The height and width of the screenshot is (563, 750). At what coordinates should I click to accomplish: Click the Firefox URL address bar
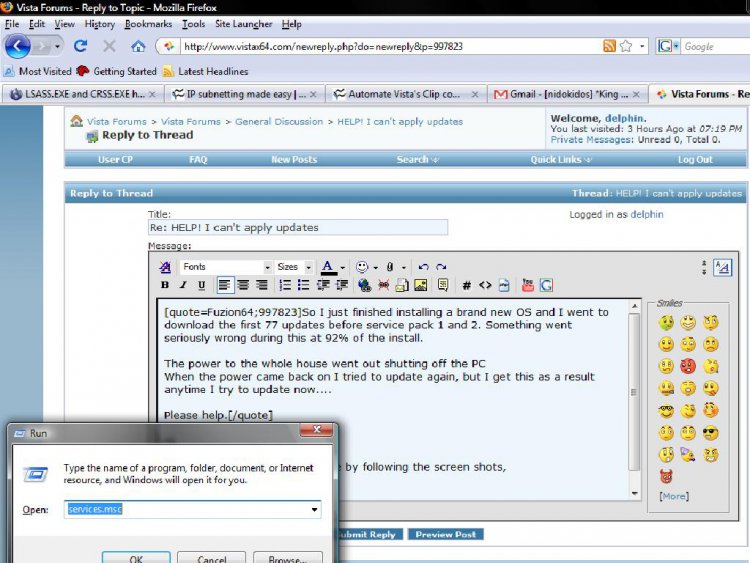[390, 46]
